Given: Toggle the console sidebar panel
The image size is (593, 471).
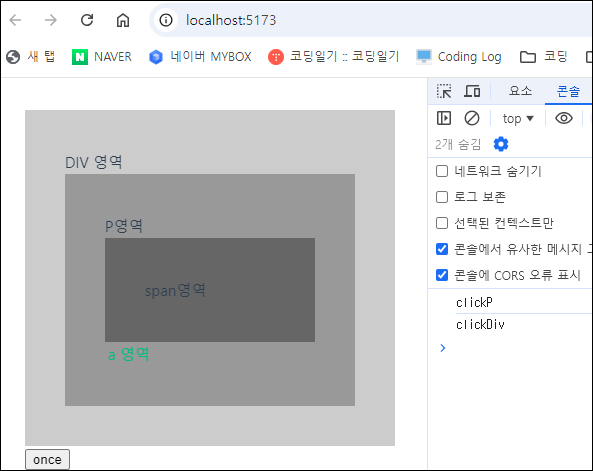Looking at the screenshot, I should pyautogui.click(x=444, y=118).
